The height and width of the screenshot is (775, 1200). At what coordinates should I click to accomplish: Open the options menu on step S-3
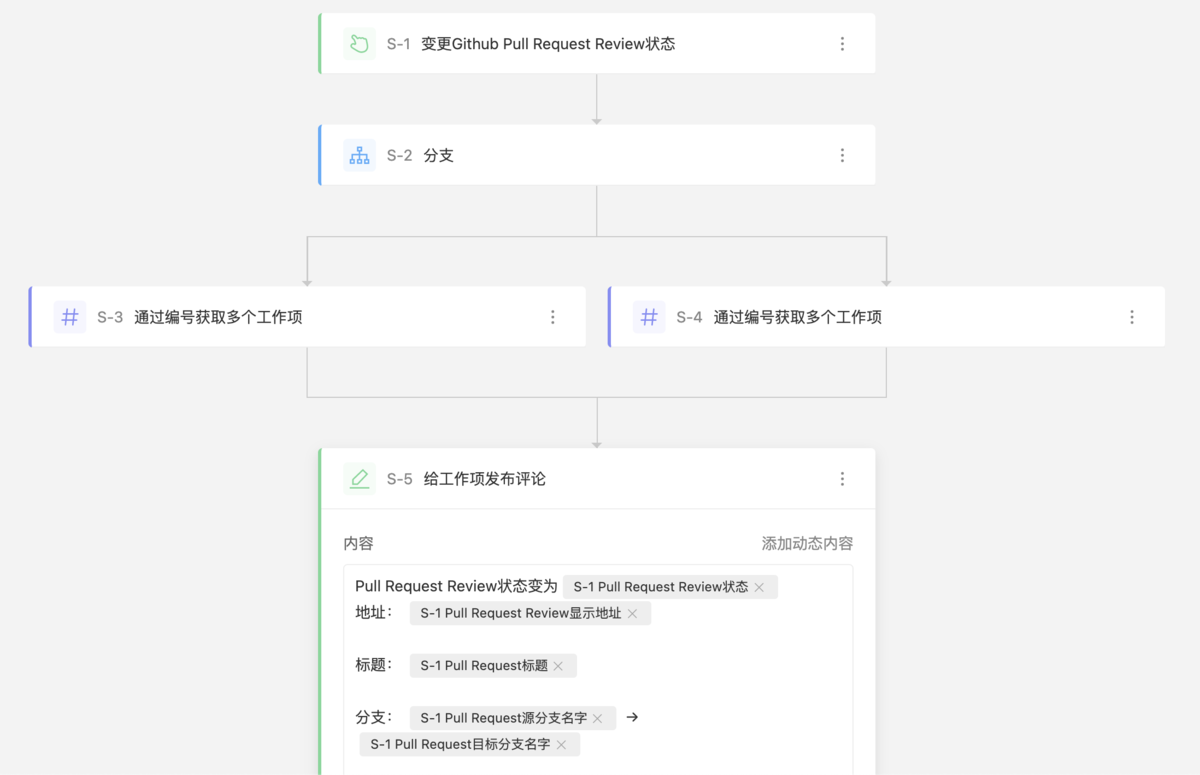553,317
